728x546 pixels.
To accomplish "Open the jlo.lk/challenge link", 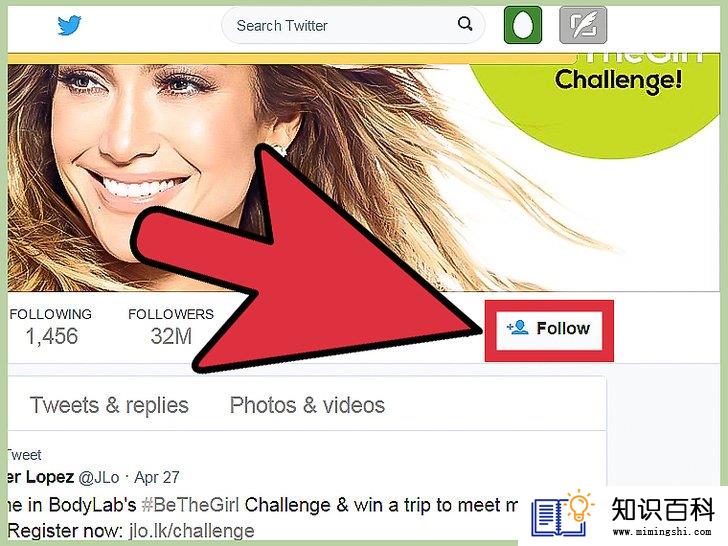I will click(x=192, y=531).
